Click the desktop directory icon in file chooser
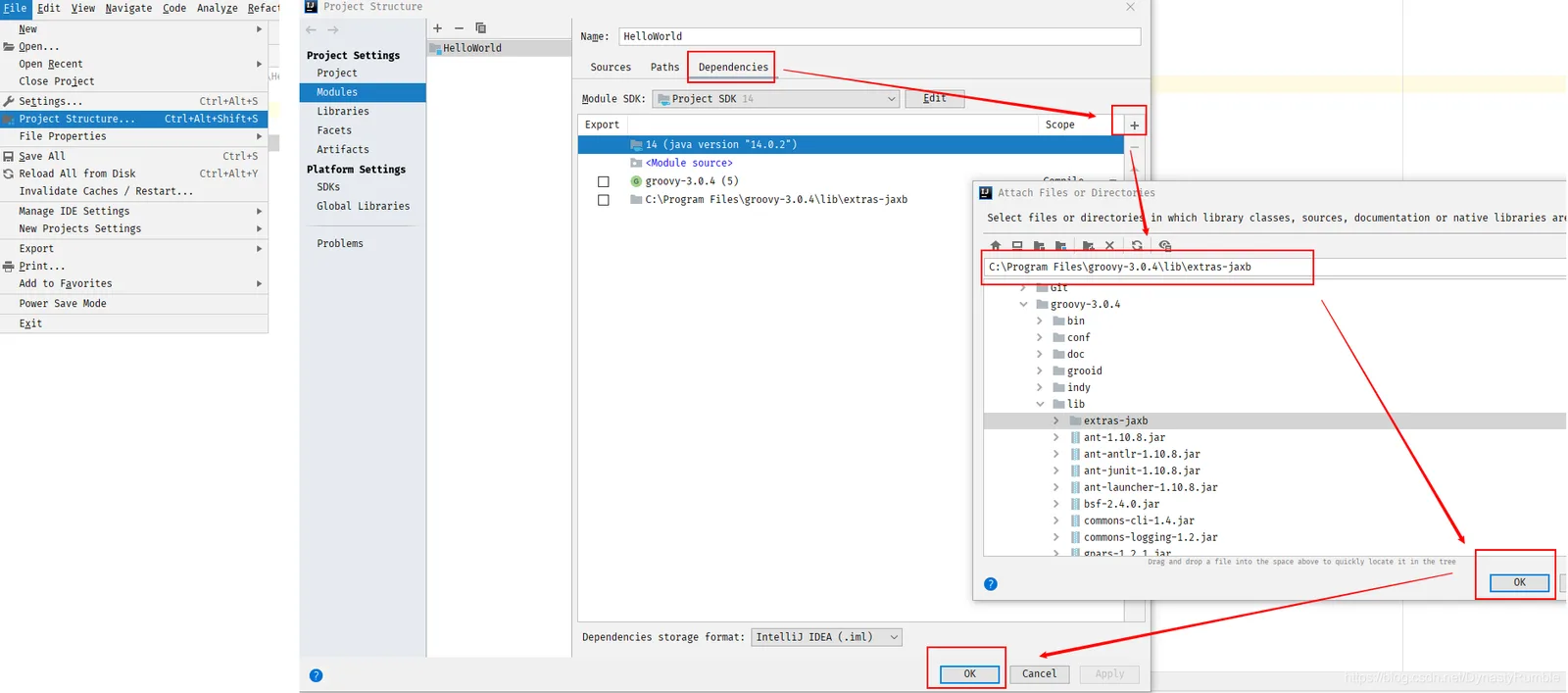This screenshot has height=693, width=1568. pyautogui.click(x=1017, y=246)
